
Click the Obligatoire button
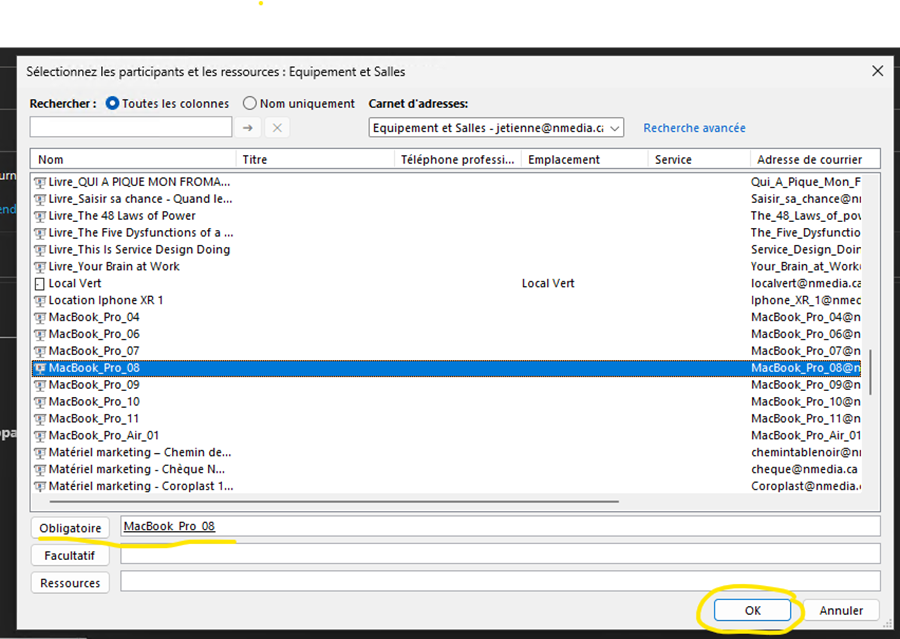70,528
